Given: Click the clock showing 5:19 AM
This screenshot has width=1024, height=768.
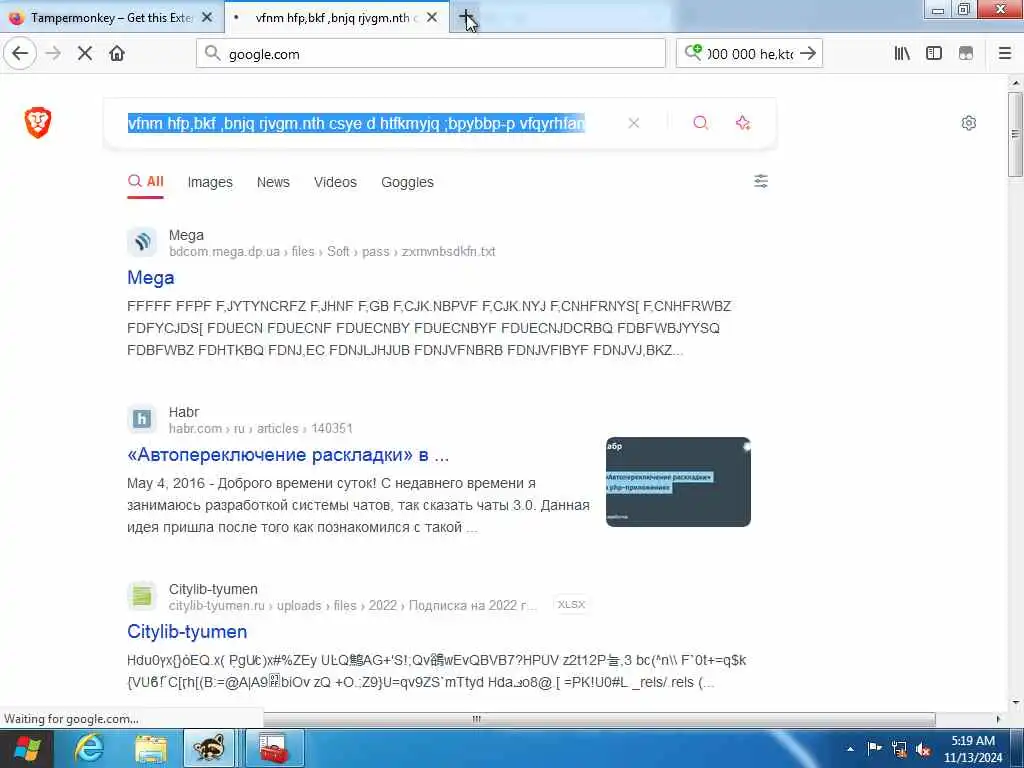Looking at the screenshot, I should coord(973,749).
